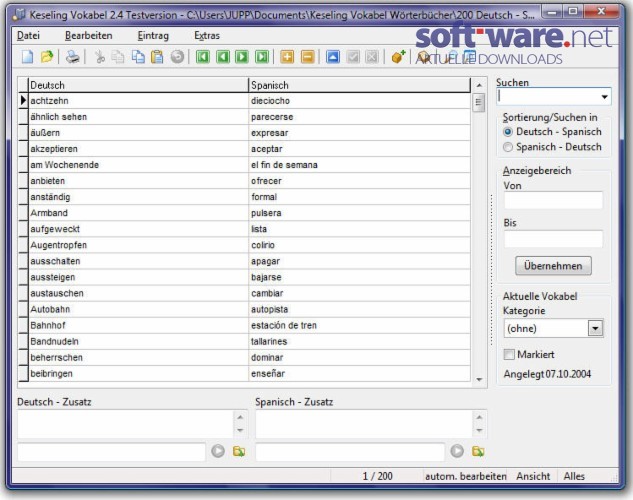Click the Bis input field
633x500 pixels.
point(553,239)
